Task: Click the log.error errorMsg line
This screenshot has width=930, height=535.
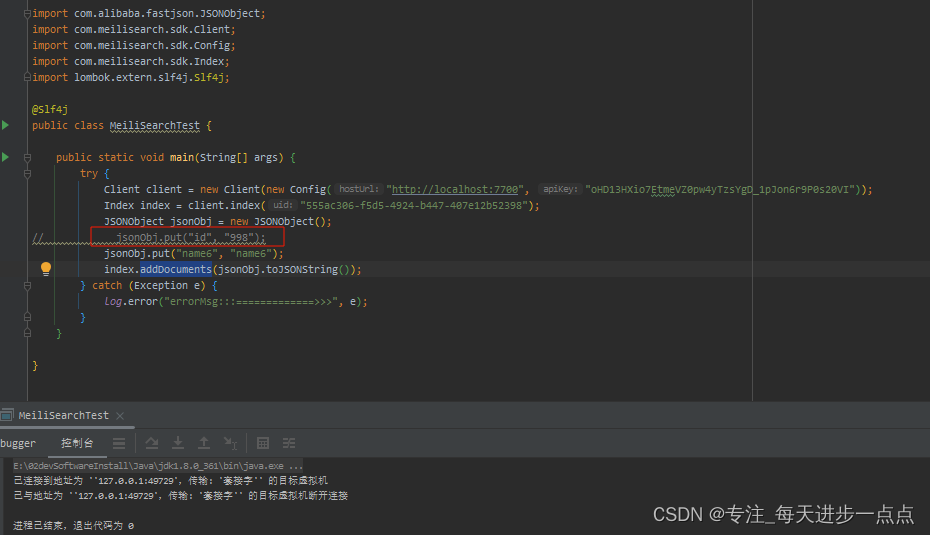Action: pyautogui.click(x=236, y=301)
